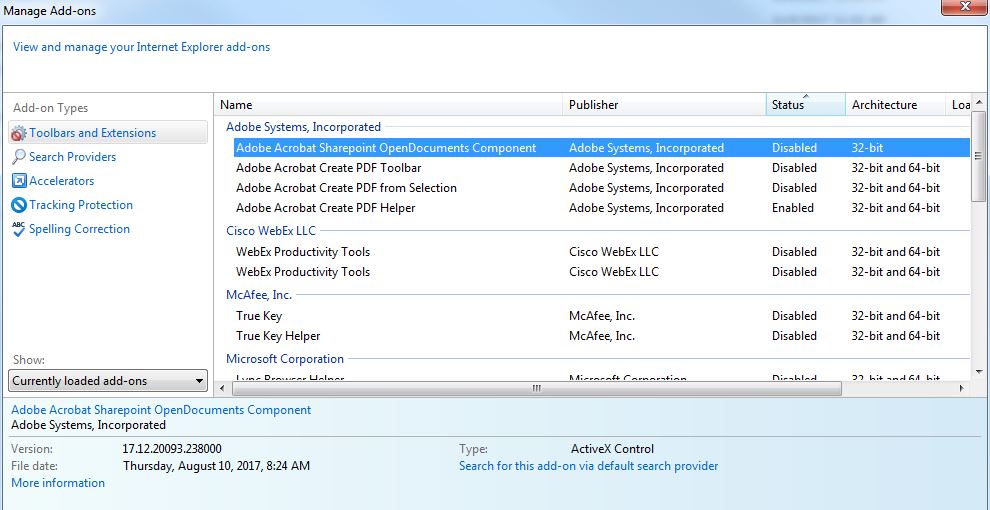Sort add-ons by the Architecture column header
This screenshot has height=510, width=990.
[x=895, y=105]
